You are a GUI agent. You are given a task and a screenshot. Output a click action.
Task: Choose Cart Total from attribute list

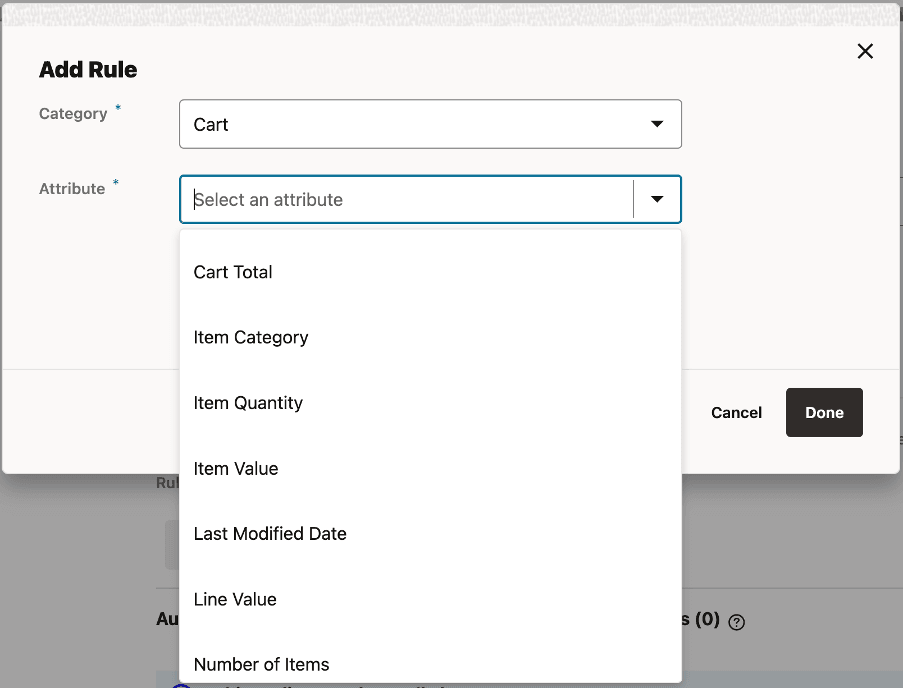click(430, 272)
